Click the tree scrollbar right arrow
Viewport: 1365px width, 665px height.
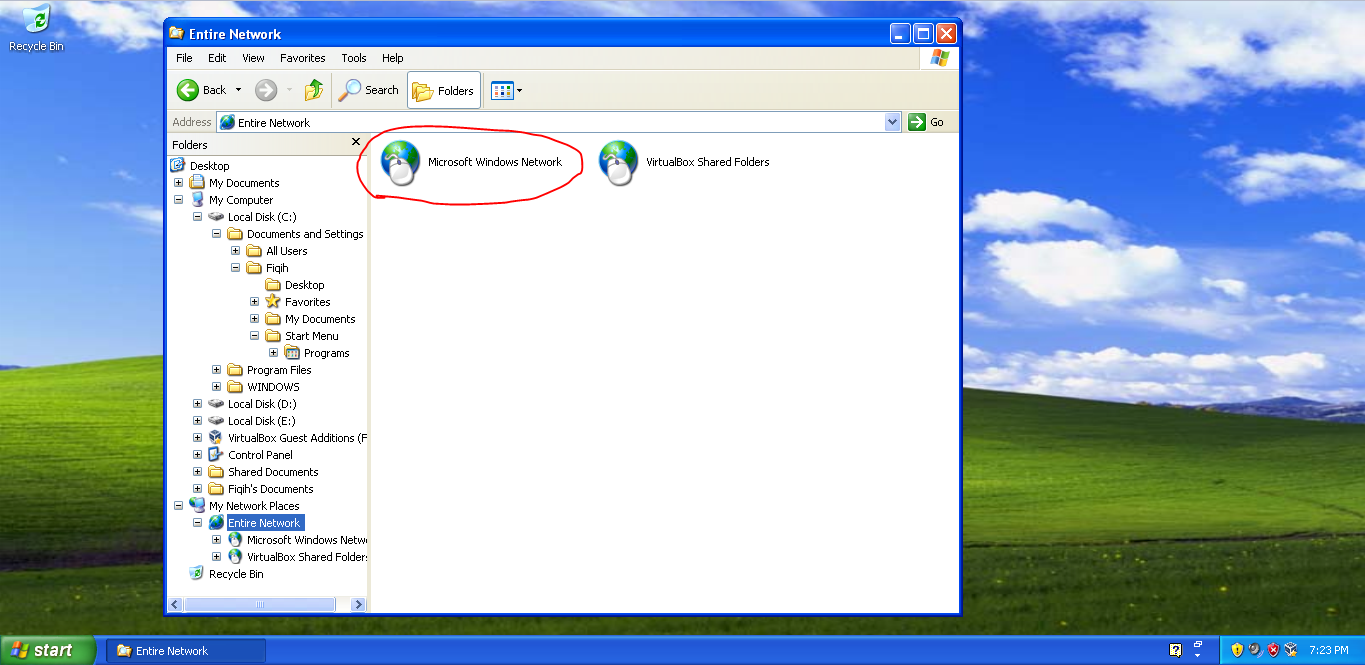click(360, 604)
